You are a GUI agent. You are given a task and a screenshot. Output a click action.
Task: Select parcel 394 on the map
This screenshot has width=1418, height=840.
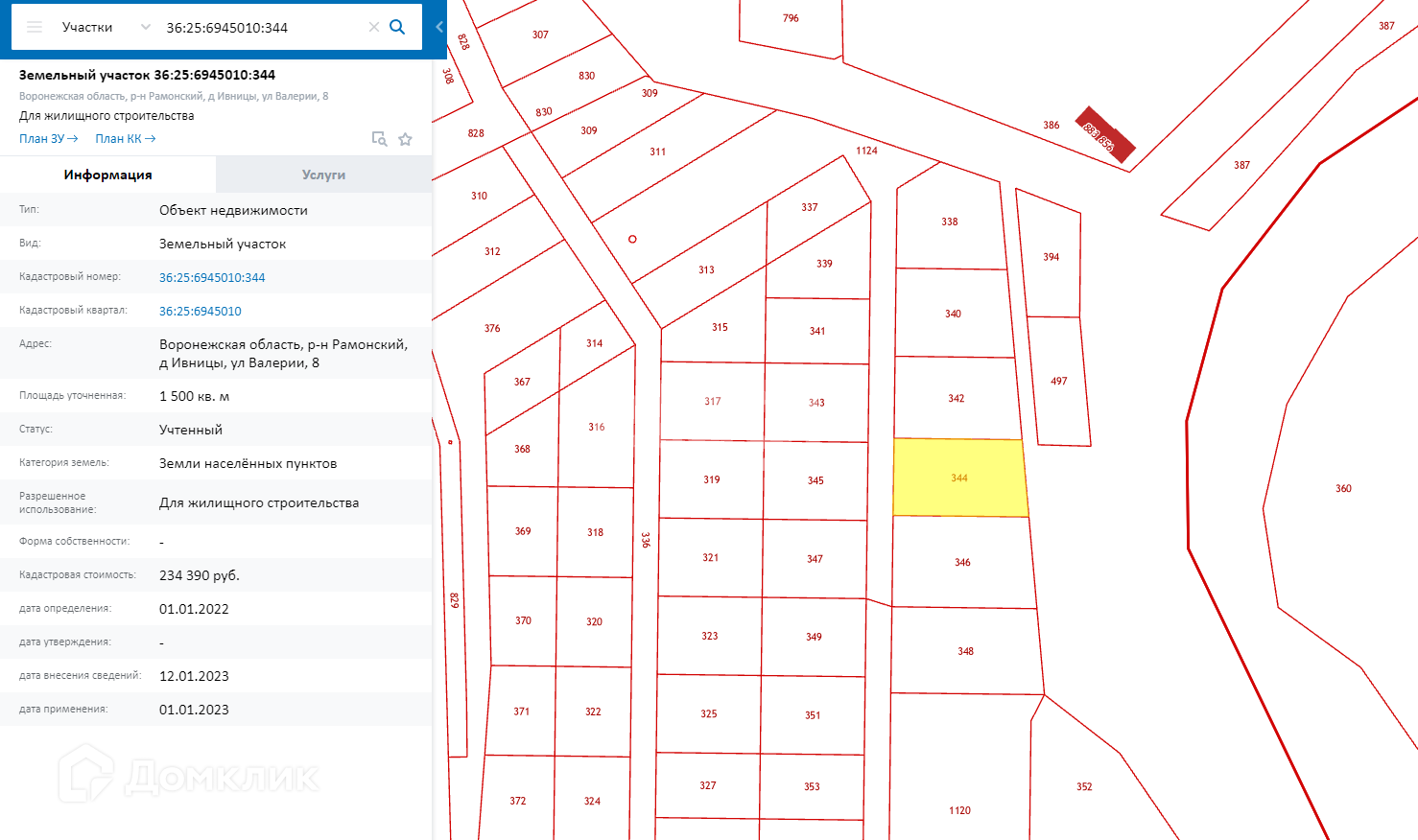click(1052, 257)
